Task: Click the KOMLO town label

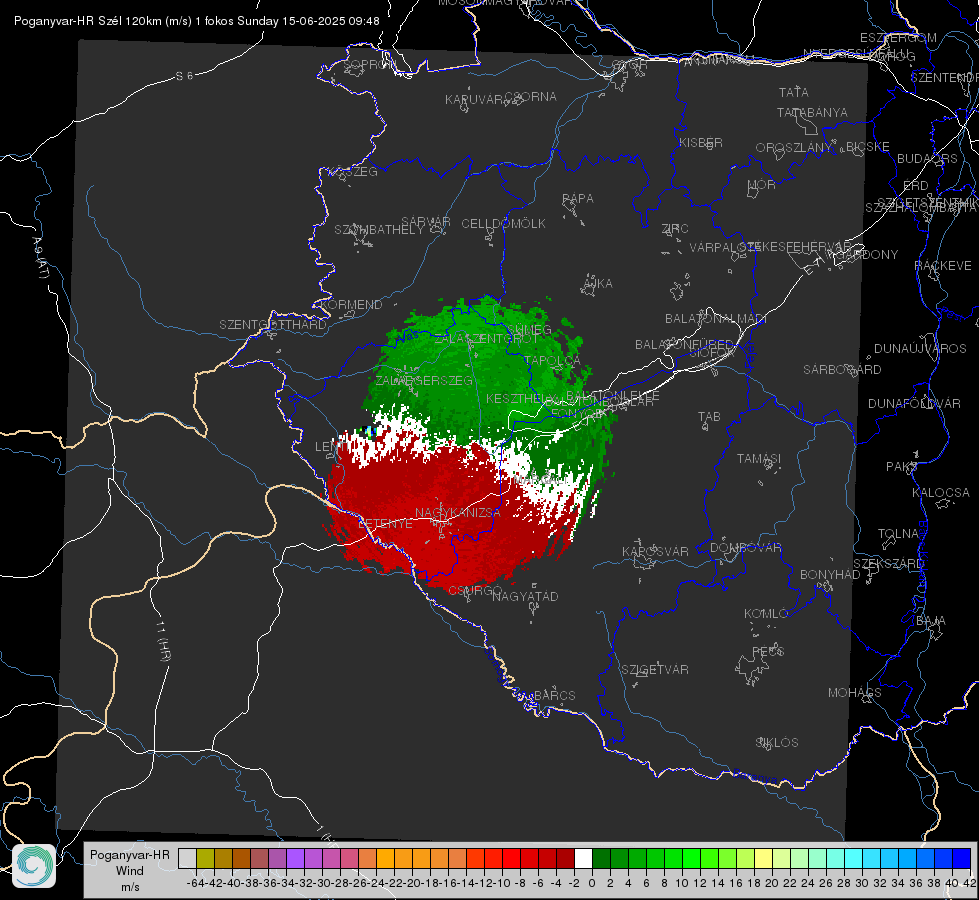Action: (x=766, y=614)
